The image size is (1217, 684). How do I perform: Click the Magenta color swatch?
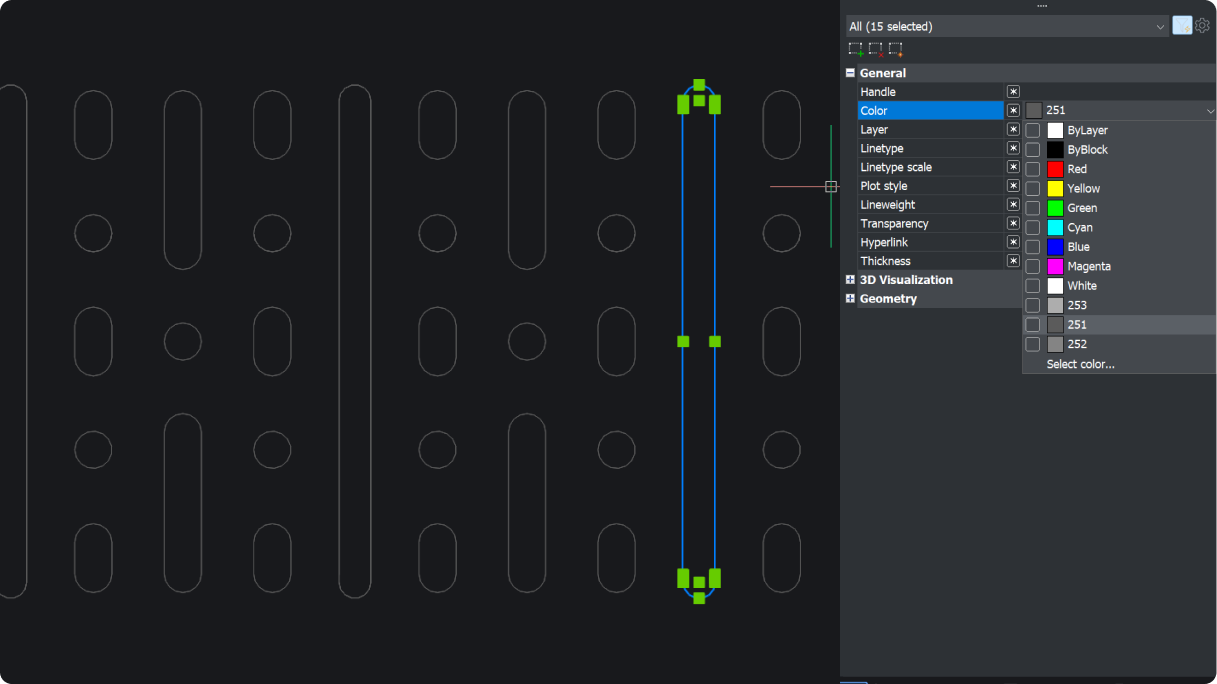[x=1056, y=266]
